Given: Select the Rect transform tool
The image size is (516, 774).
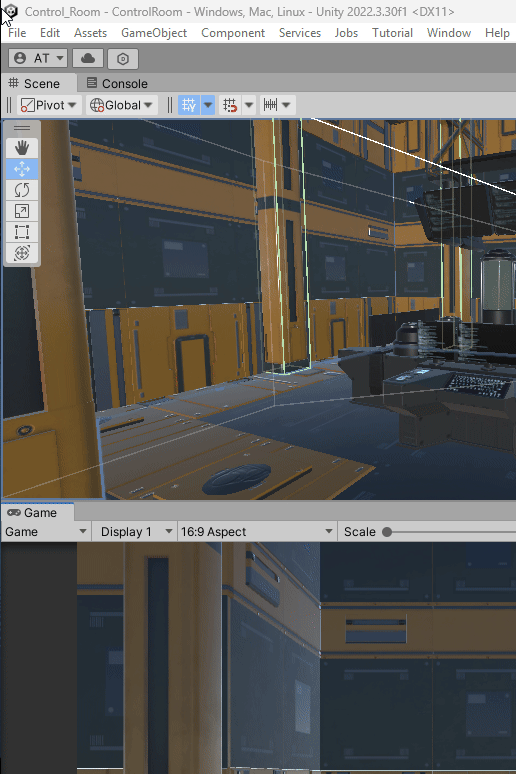Looking at the screenshot, I should 22,232.
